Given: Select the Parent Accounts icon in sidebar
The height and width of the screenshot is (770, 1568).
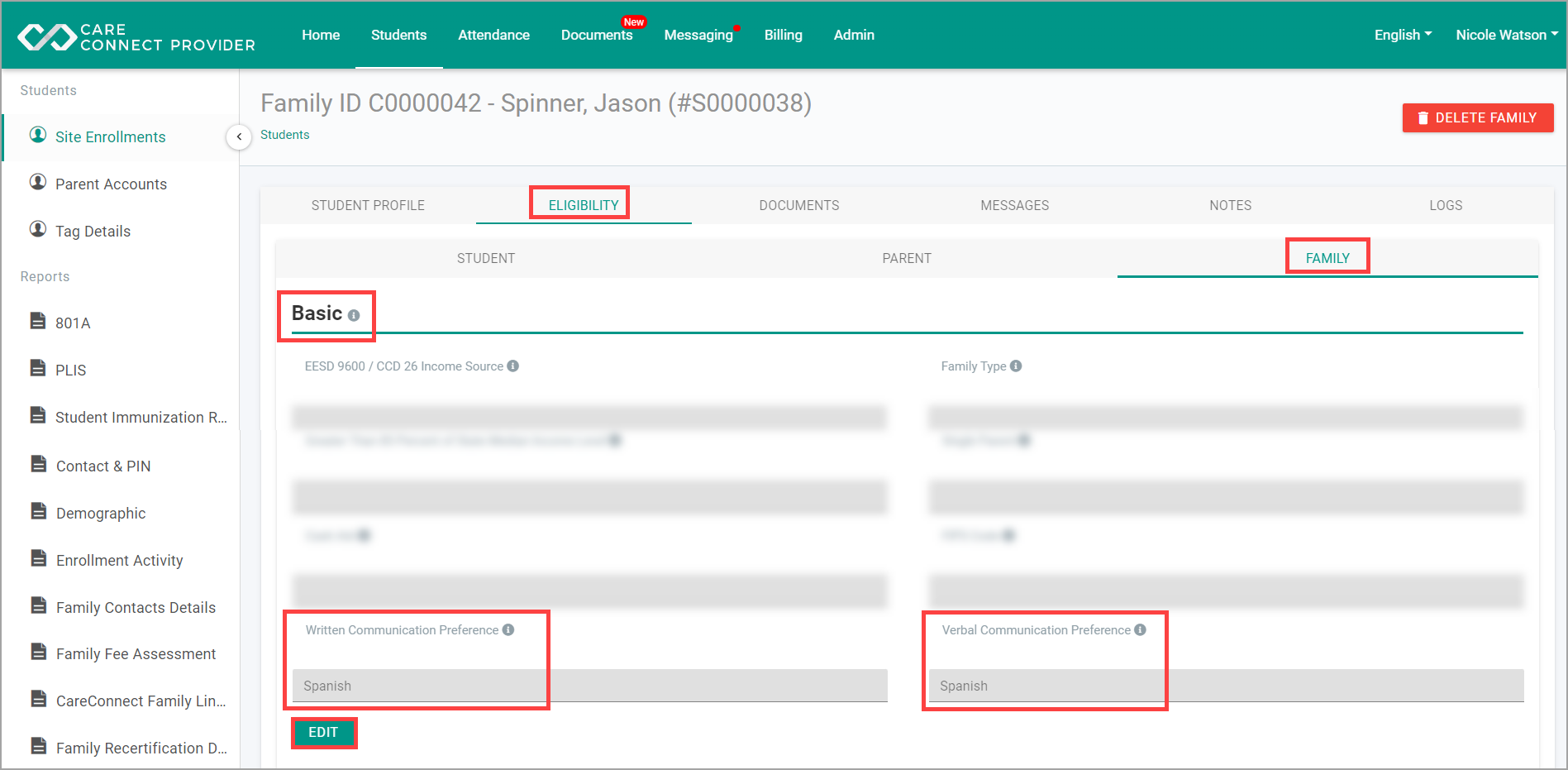Looking at the screenshot, I should click(37, 183).
